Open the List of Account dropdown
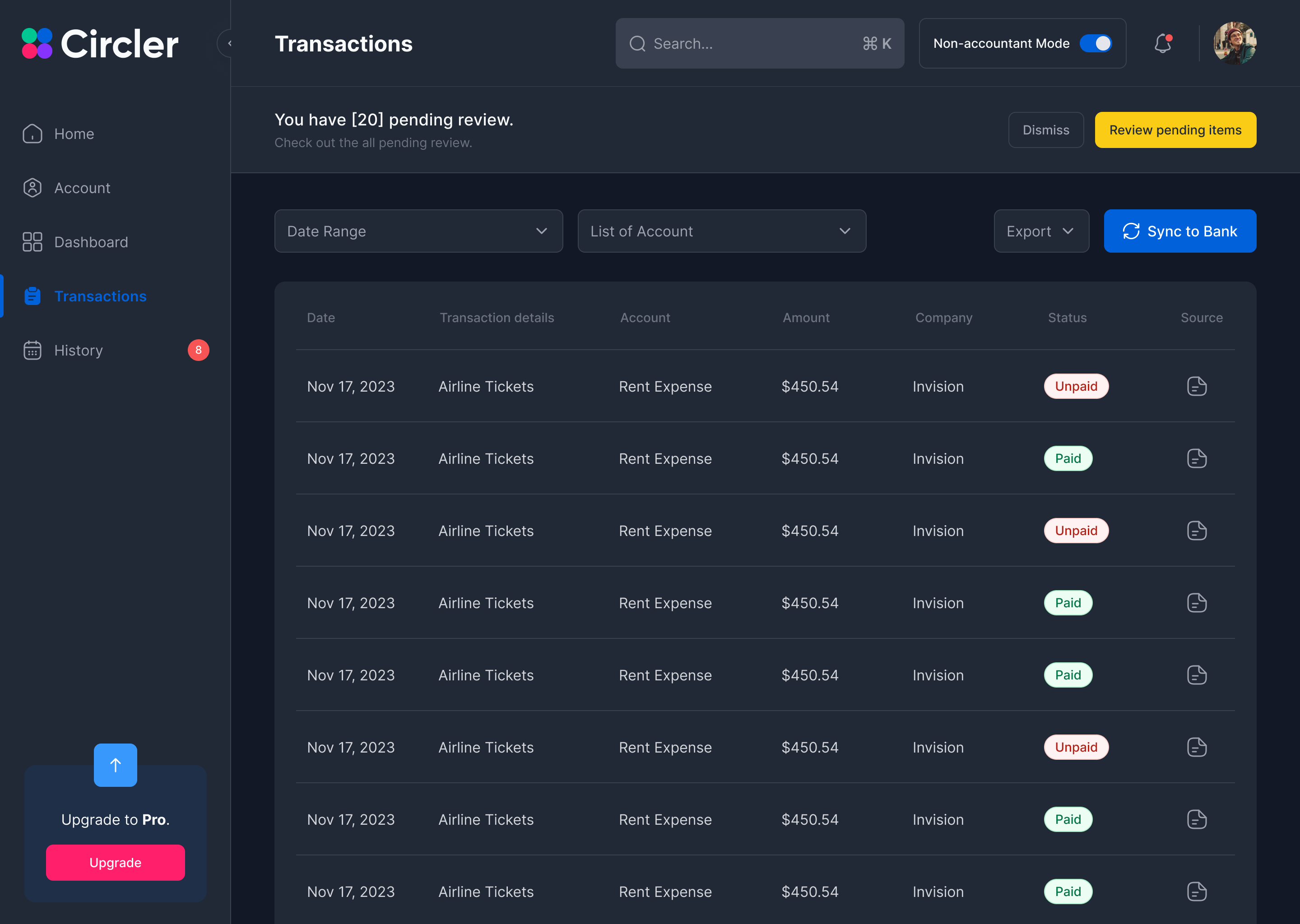The width and height of the screenshot is (1300, 924). 722,231
